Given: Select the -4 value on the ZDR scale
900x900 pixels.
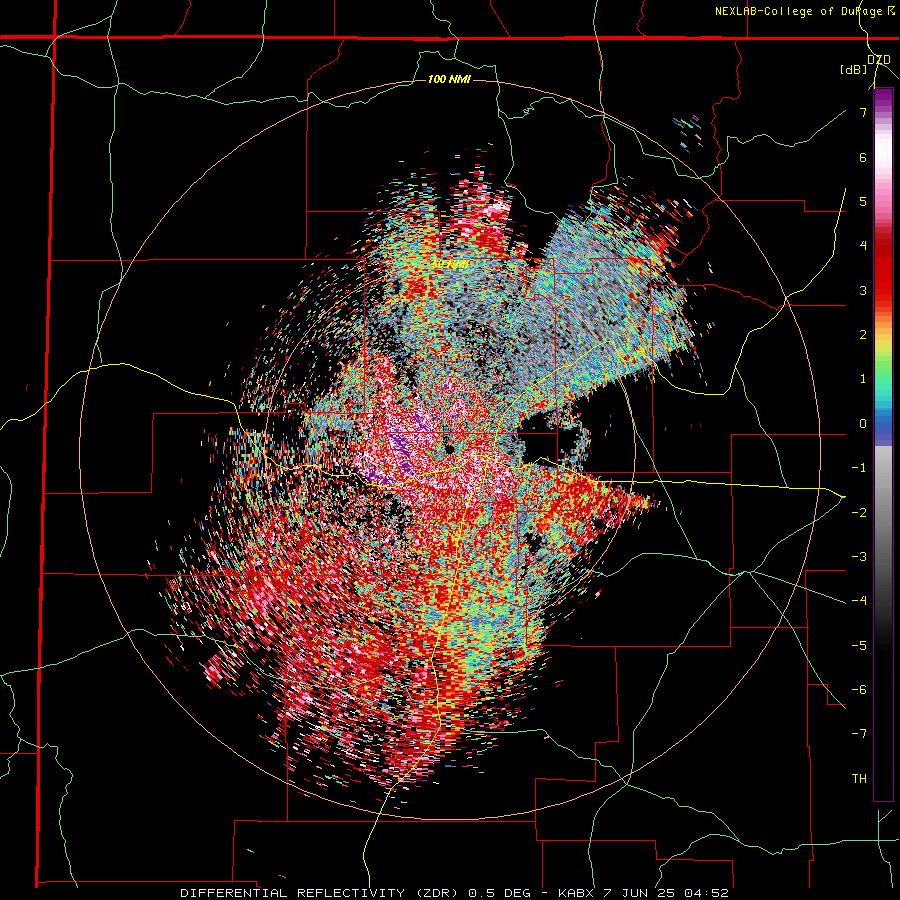Looking at the screenshot, I should [859, 600].
